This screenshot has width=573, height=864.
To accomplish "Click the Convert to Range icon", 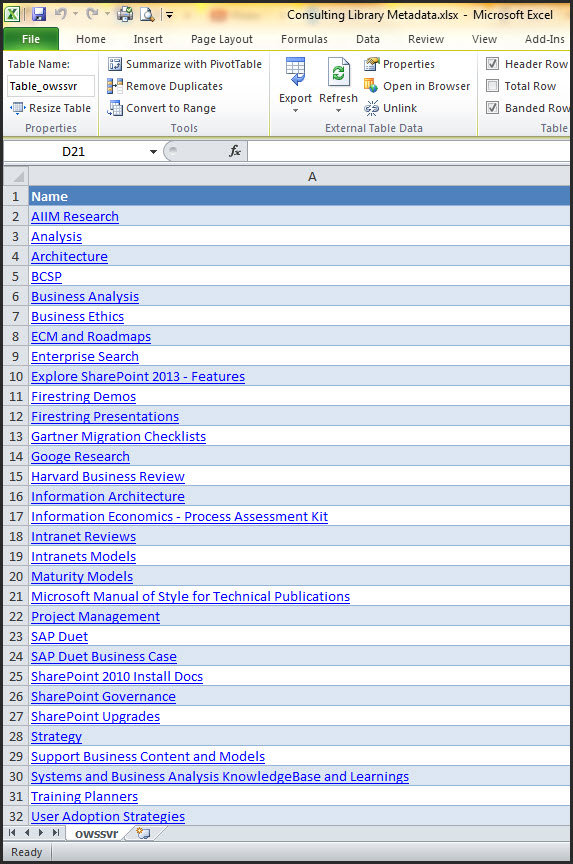I will (115, 108).
